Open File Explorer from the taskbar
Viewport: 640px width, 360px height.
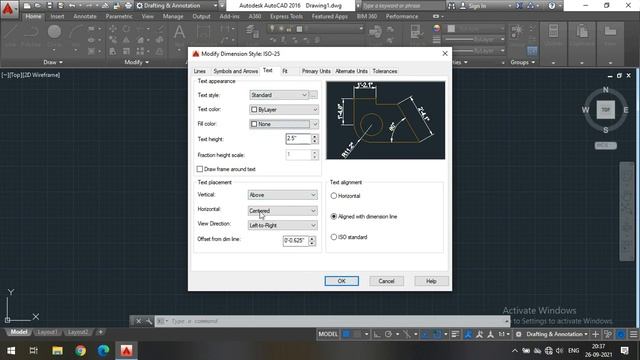[x=57, y=350]
